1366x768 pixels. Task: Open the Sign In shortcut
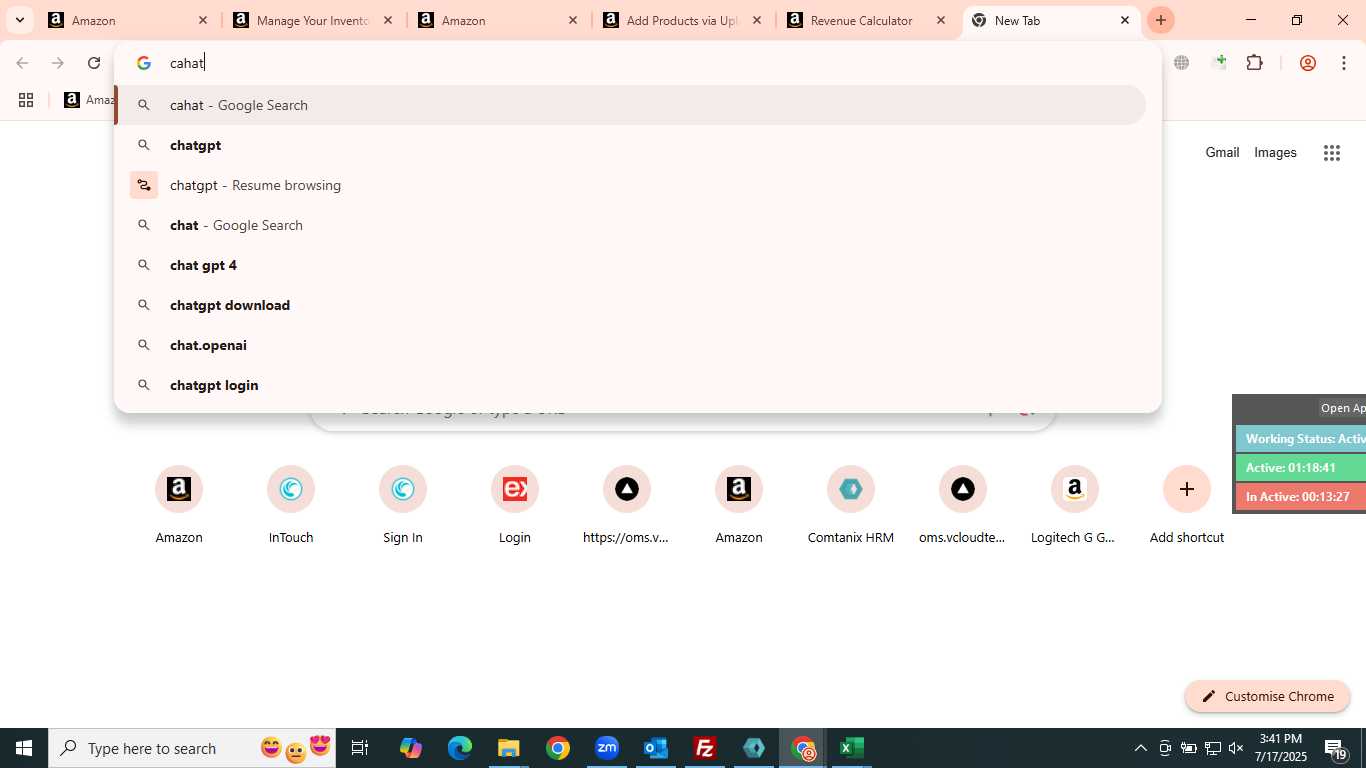click(403, 506)
